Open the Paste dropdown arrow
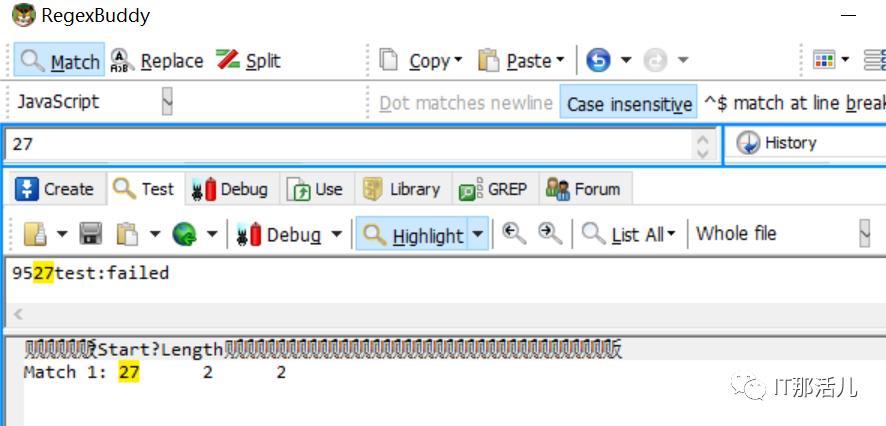This screenshot has width=886, height=426. 560,59
